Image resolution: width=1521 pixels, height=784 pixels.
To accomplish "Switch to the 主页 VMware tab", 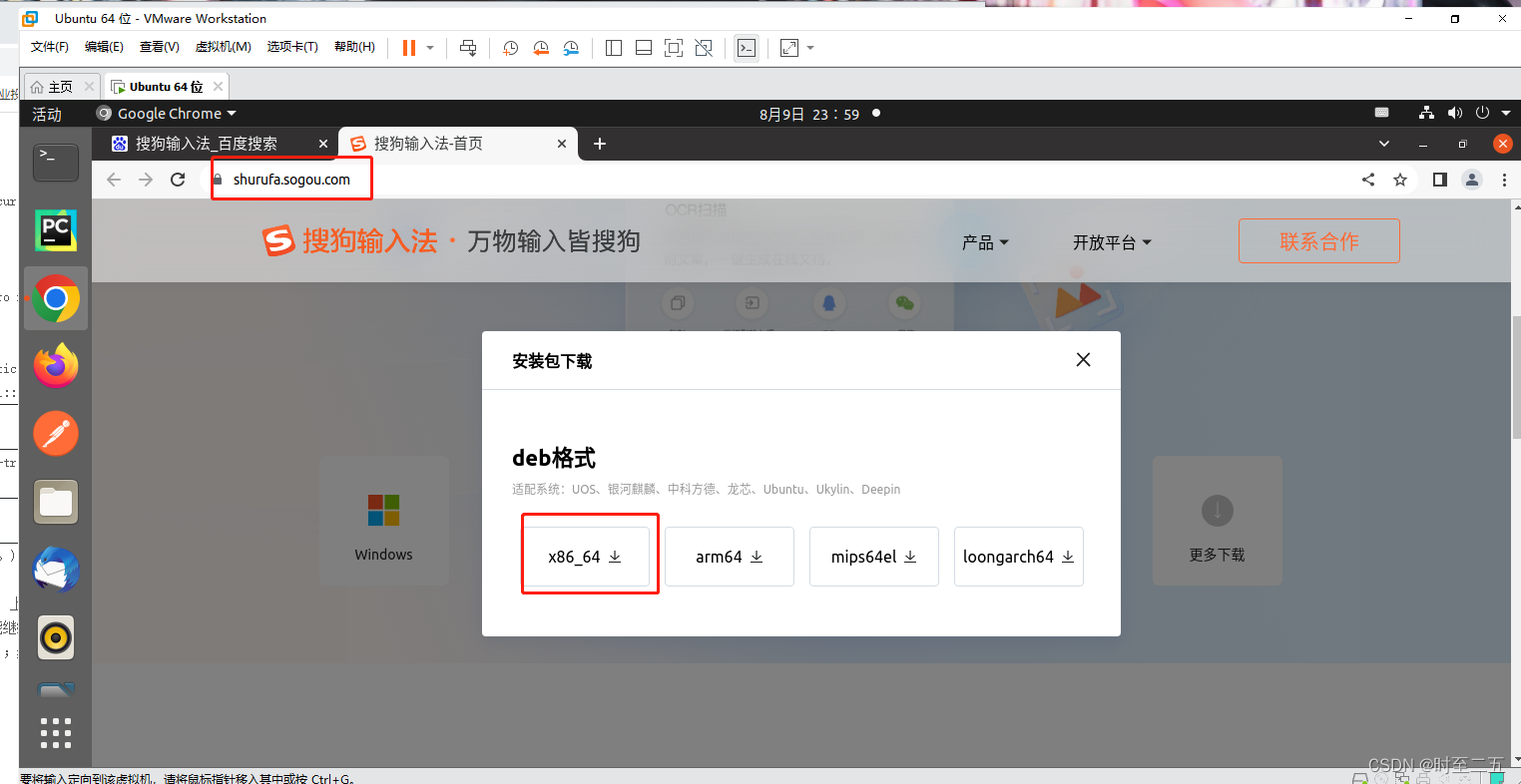I will click(60, 87).
